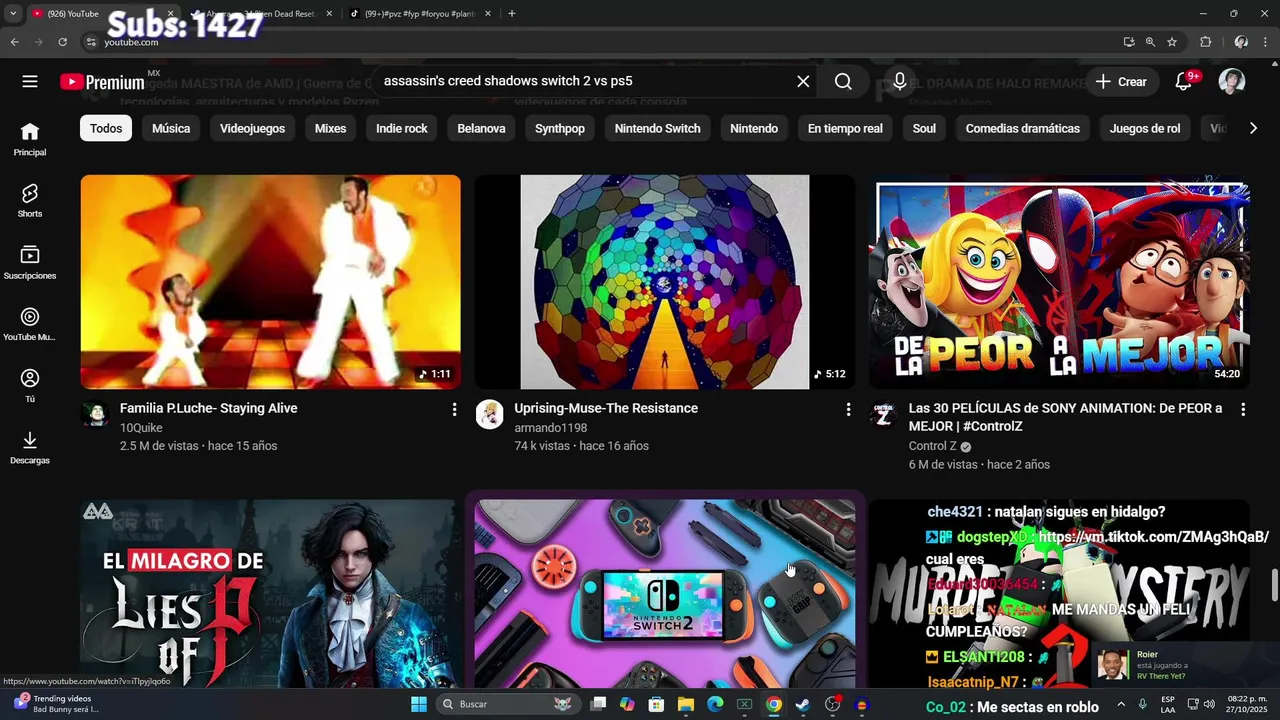Open Descargas in the sidebar

pos(30,448)
